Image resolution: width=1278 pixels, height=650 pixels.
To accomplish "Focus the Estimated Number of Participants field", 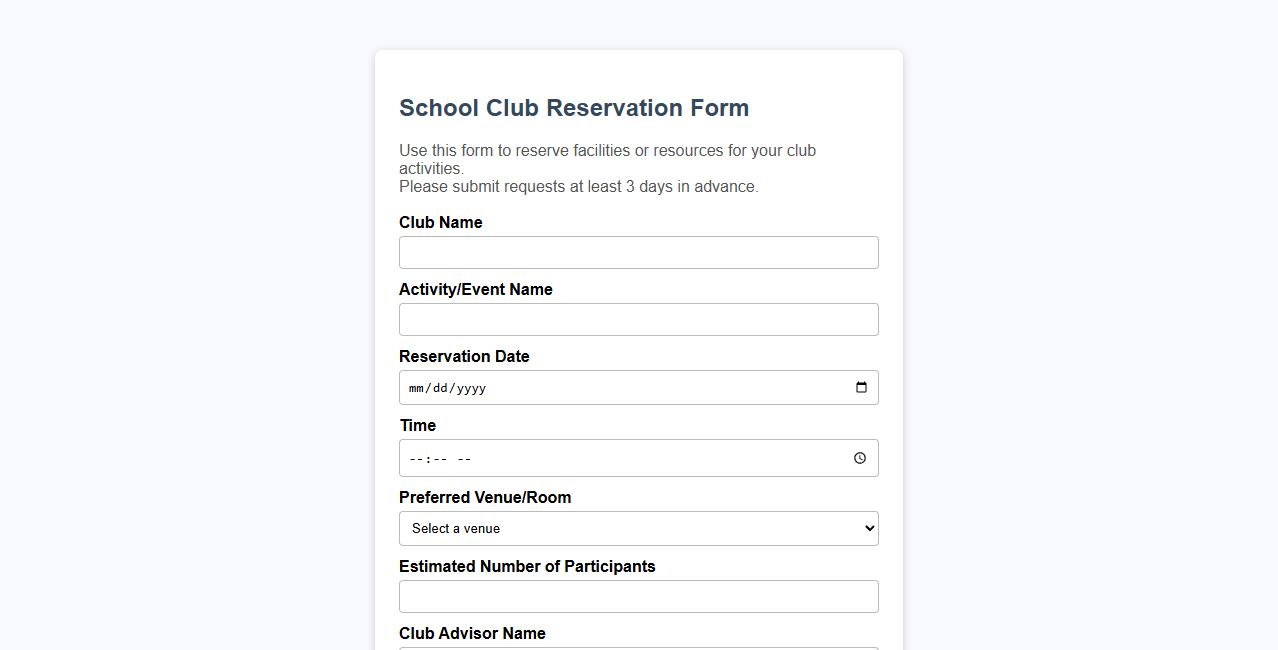I will pos(639,596).
